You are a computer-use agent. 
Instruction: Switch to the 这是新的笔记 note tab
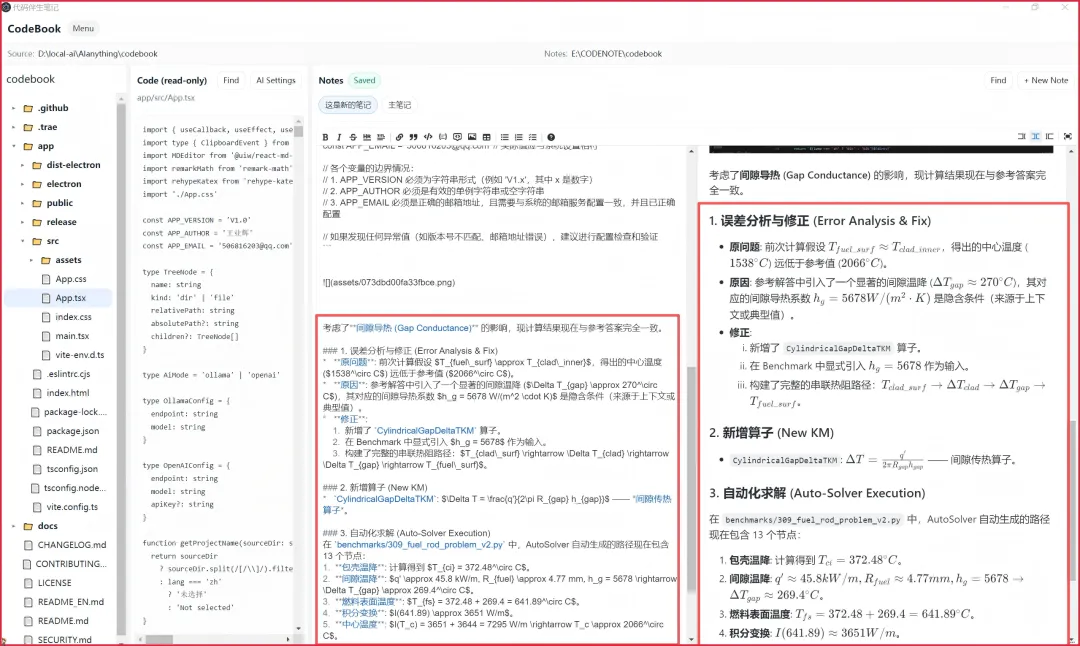[348, 105]
